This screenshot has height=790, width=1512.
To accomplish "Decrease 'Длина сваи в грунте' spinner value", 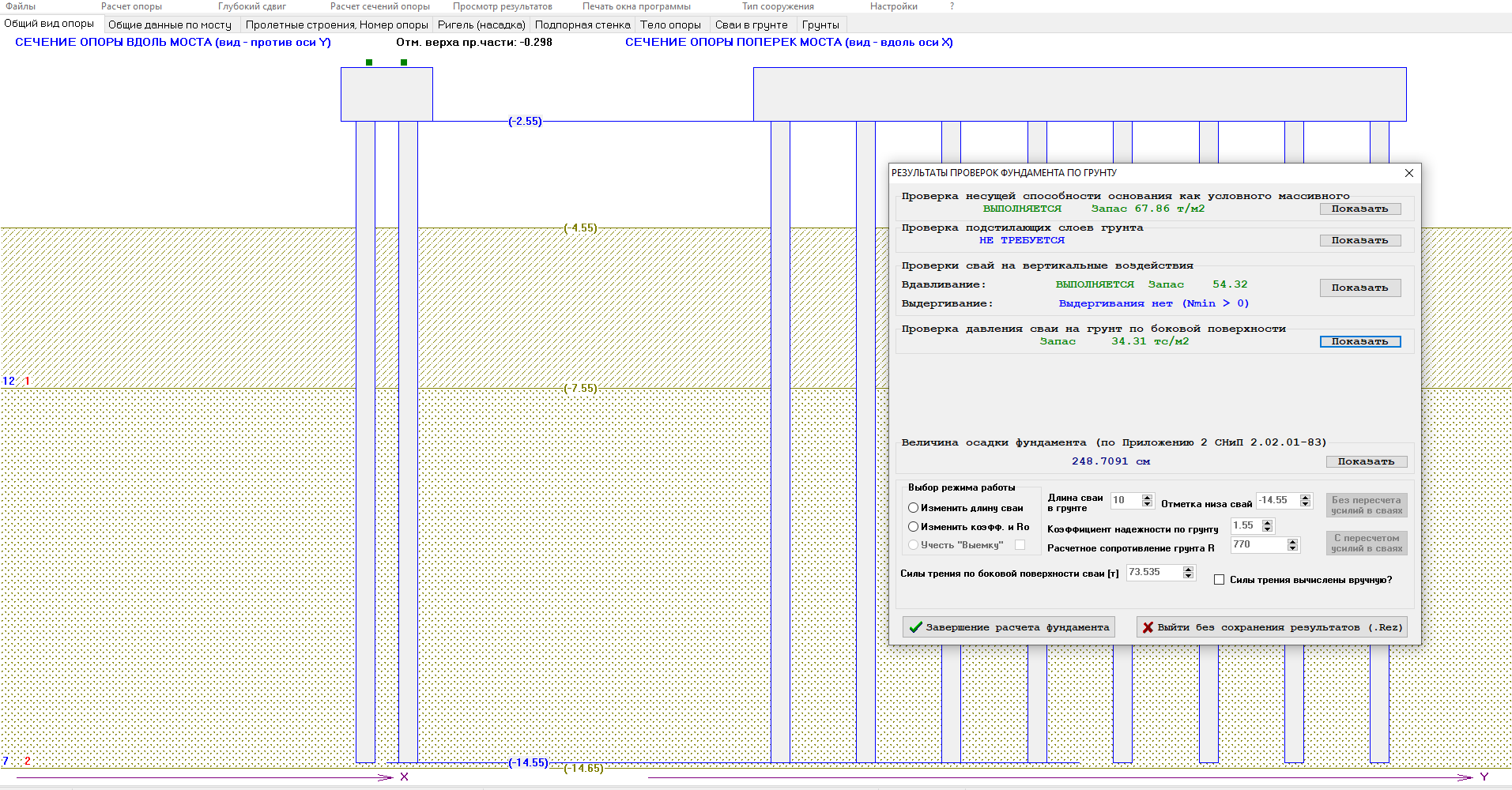I will (x=1148, y=504).
